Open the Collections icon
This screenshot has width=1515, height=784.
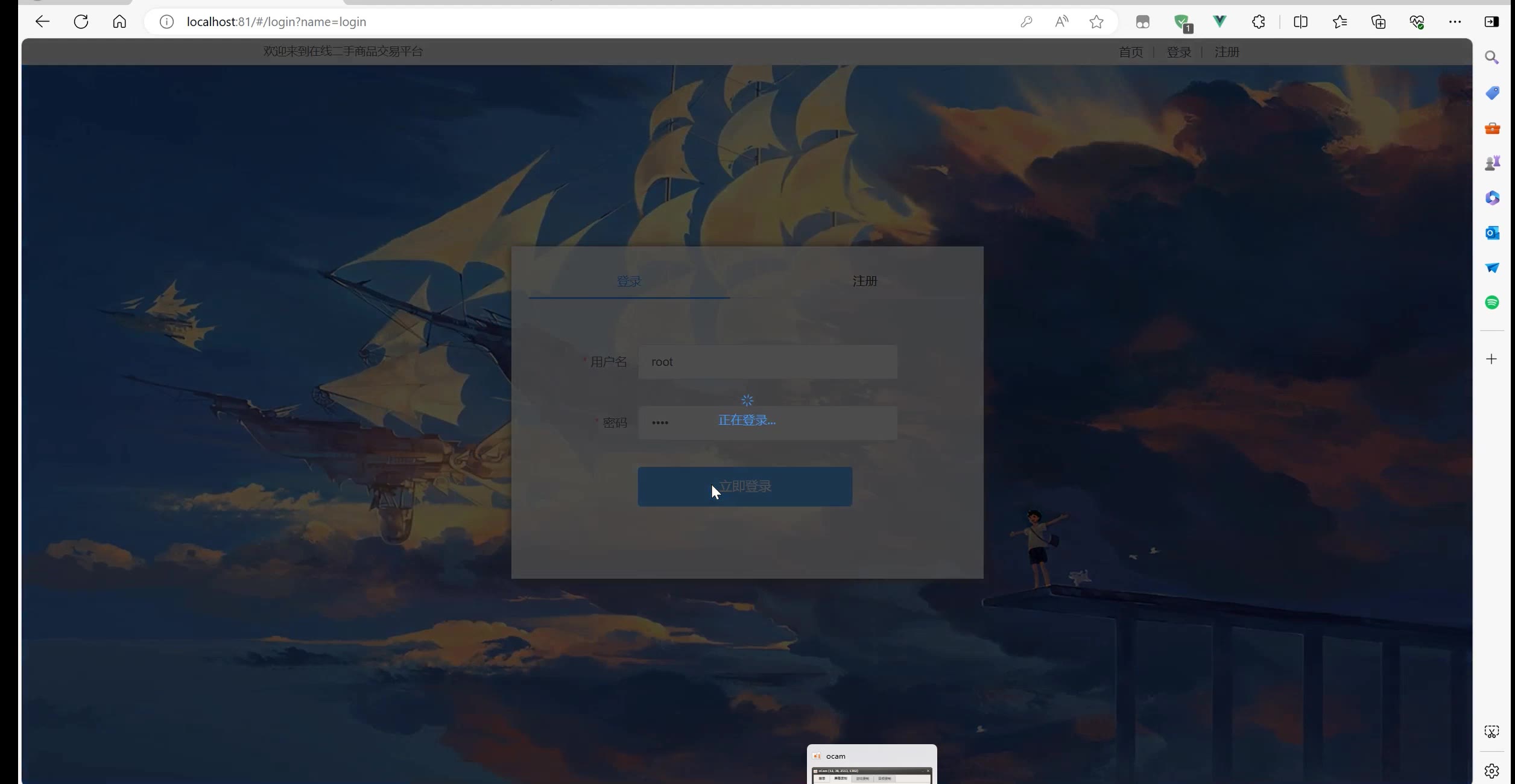point(1378,22)
